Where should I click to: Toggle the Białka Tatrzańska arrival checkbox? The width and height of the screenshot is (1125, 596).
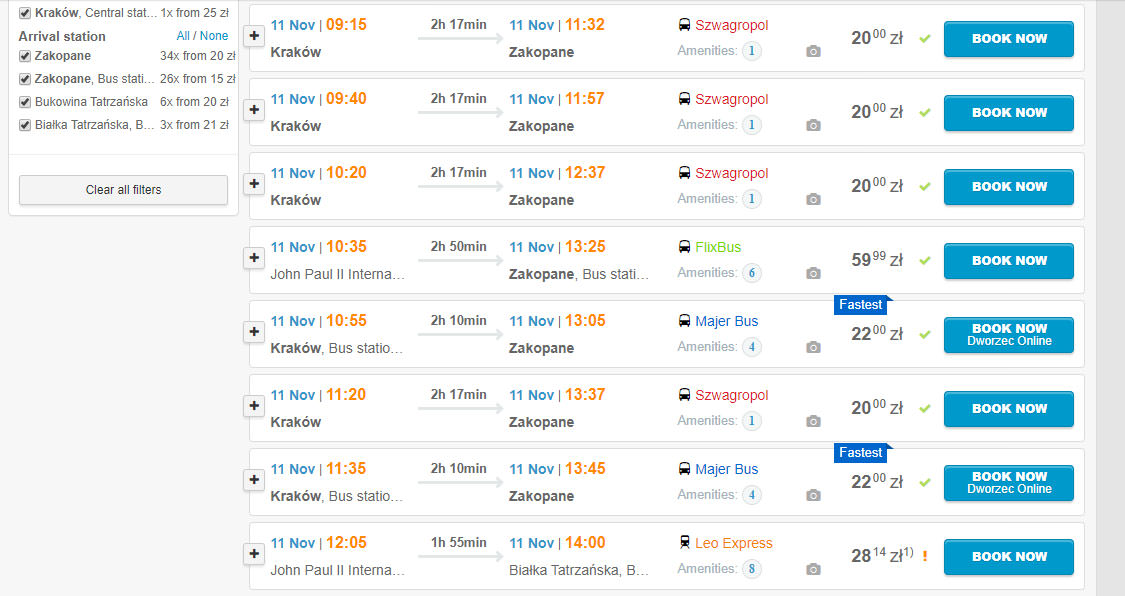pos(25,125)
